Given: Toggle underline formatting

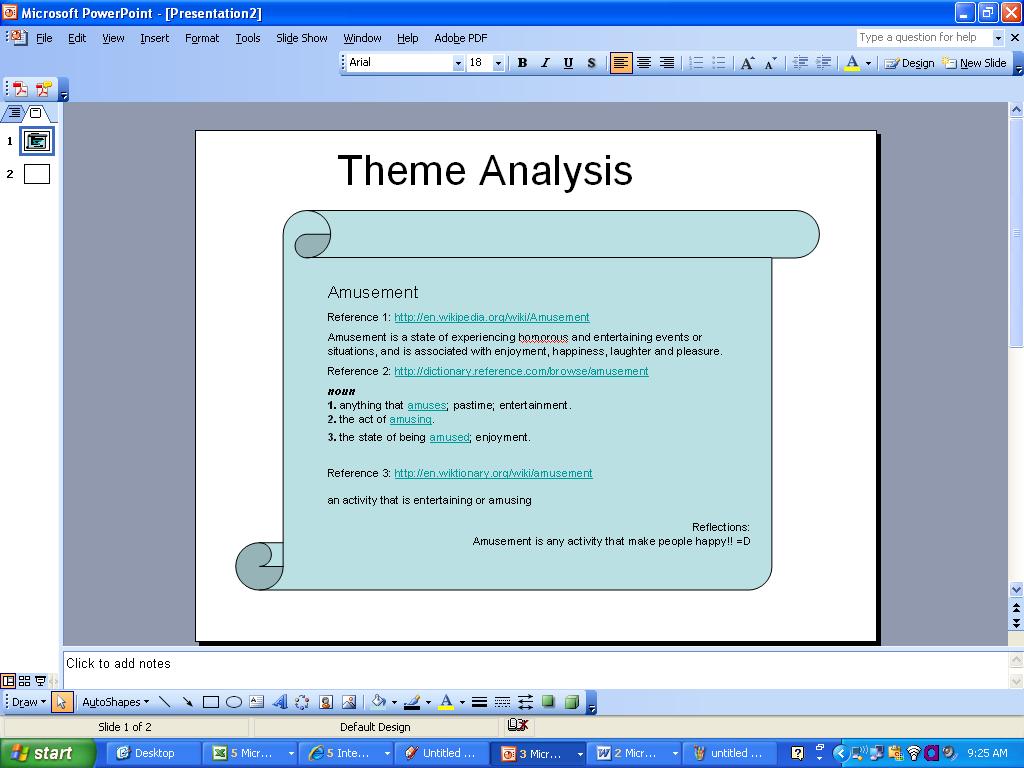Looking at the screenshot, I should click(x=567, y=63).
